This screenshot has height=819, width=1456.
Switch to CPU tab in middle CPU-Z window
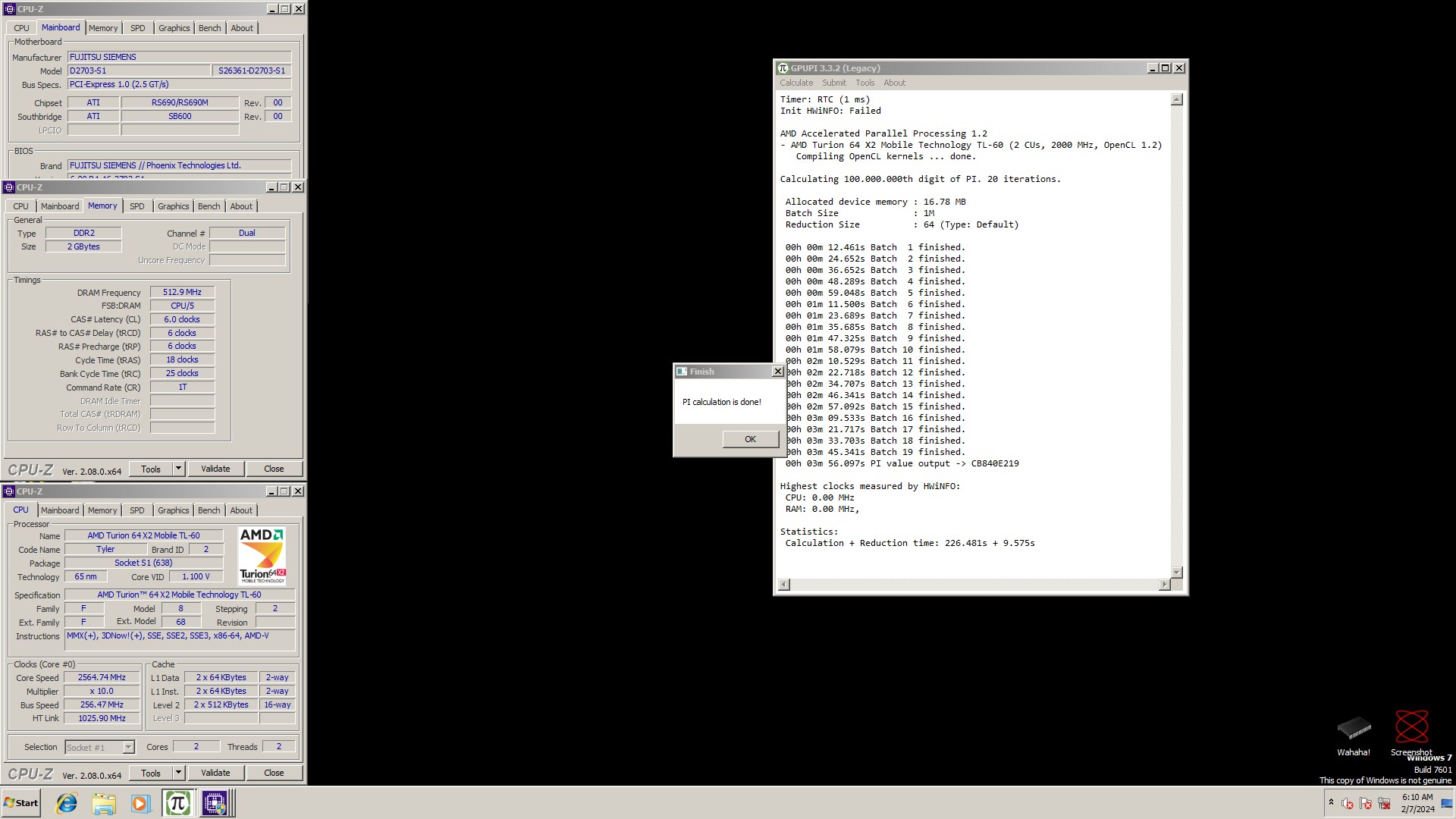(21, 206)
